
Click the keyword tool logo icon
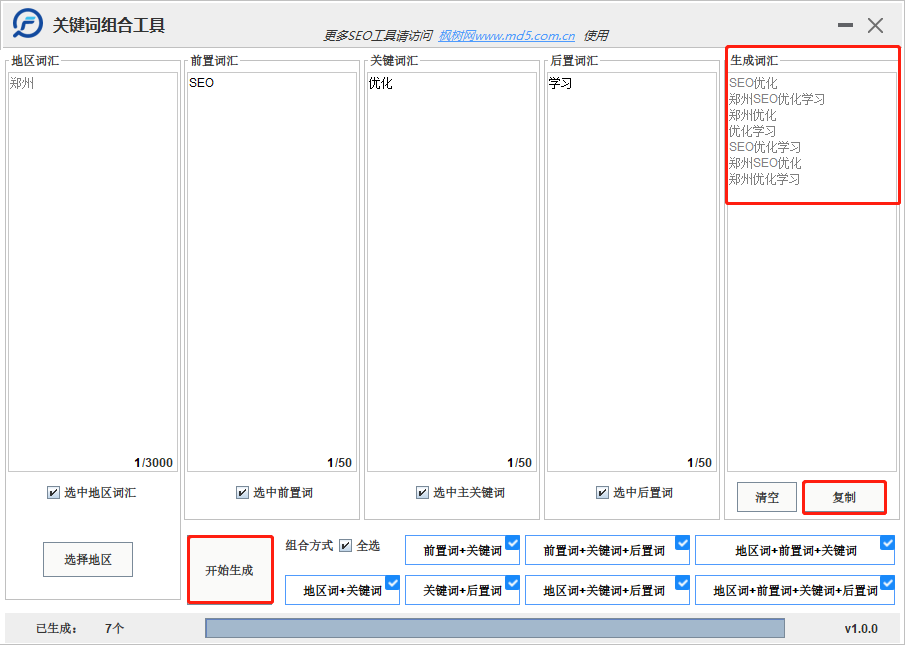[x=27, y=24]
